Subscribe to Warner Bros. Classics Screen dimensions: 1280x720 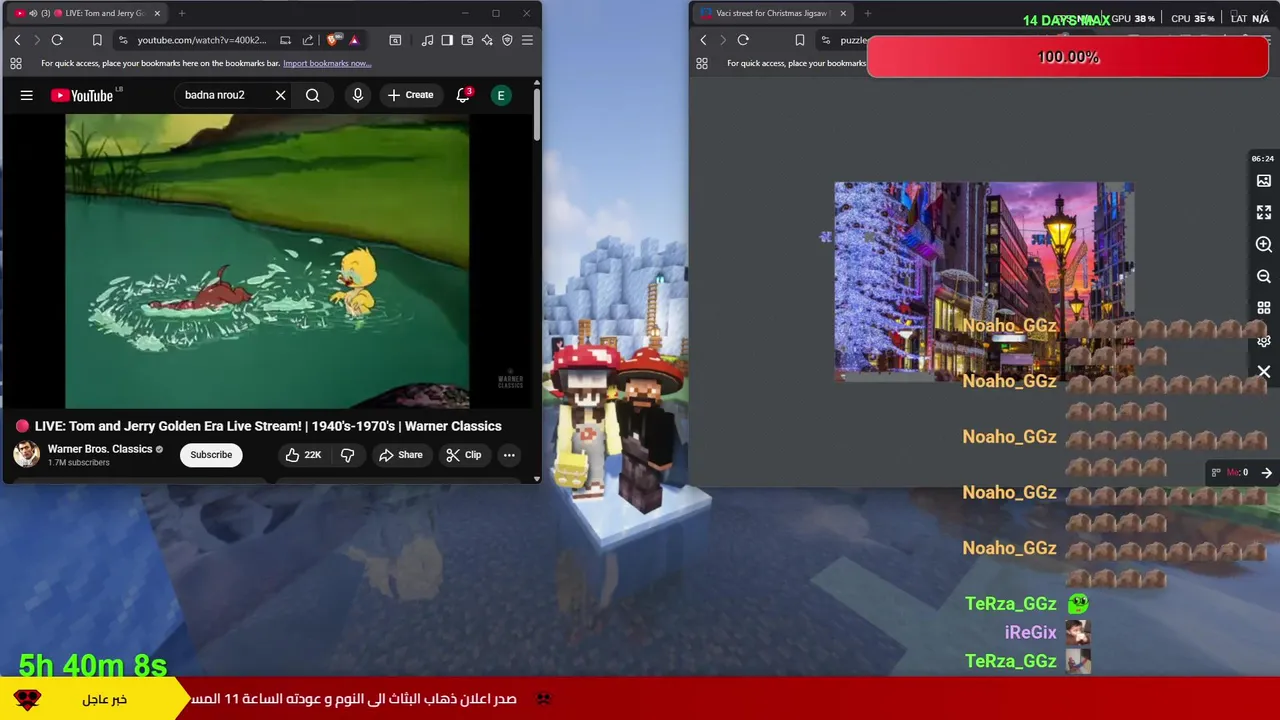211,455
